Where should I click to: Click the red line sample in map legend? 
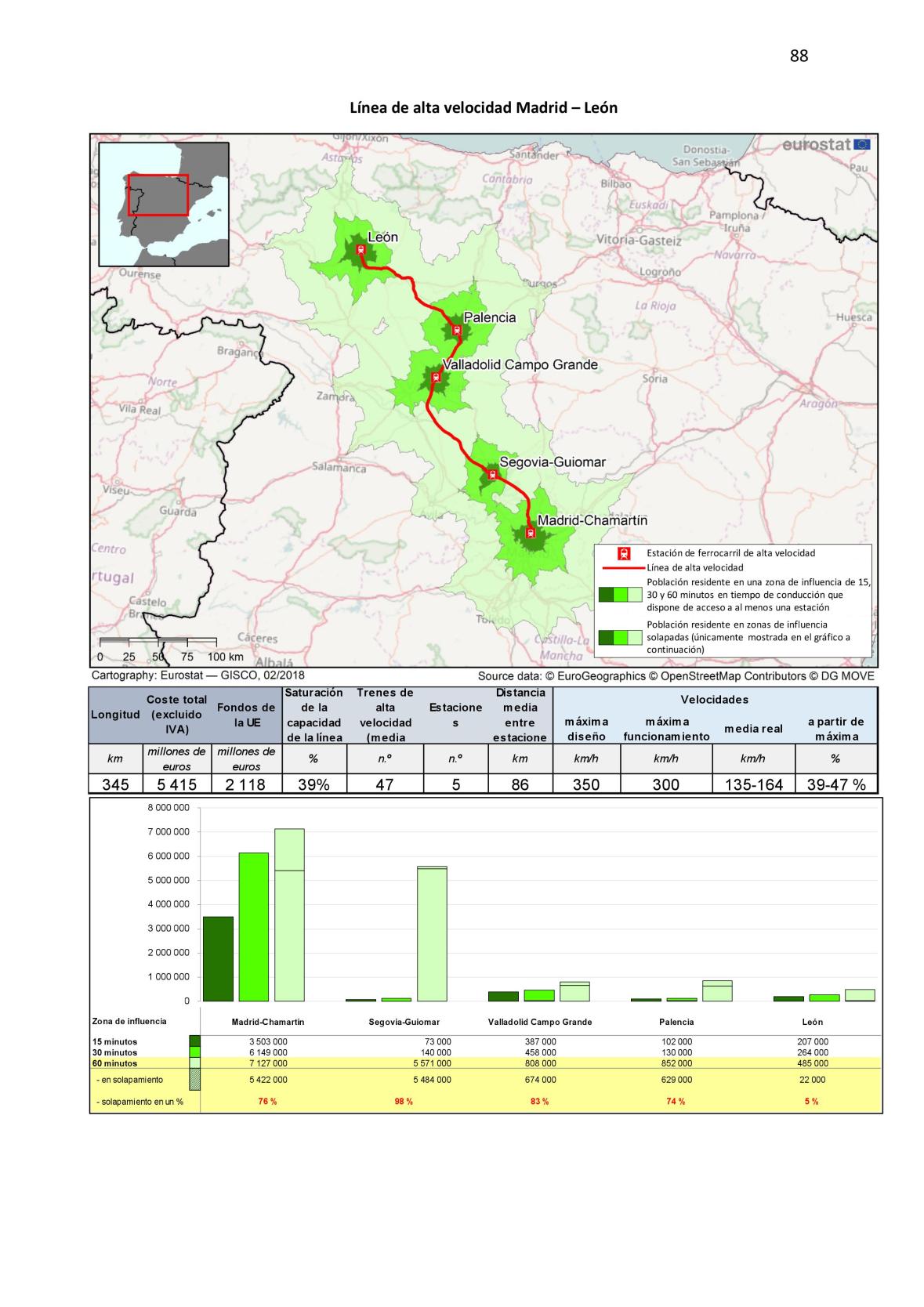coord(623,567)
